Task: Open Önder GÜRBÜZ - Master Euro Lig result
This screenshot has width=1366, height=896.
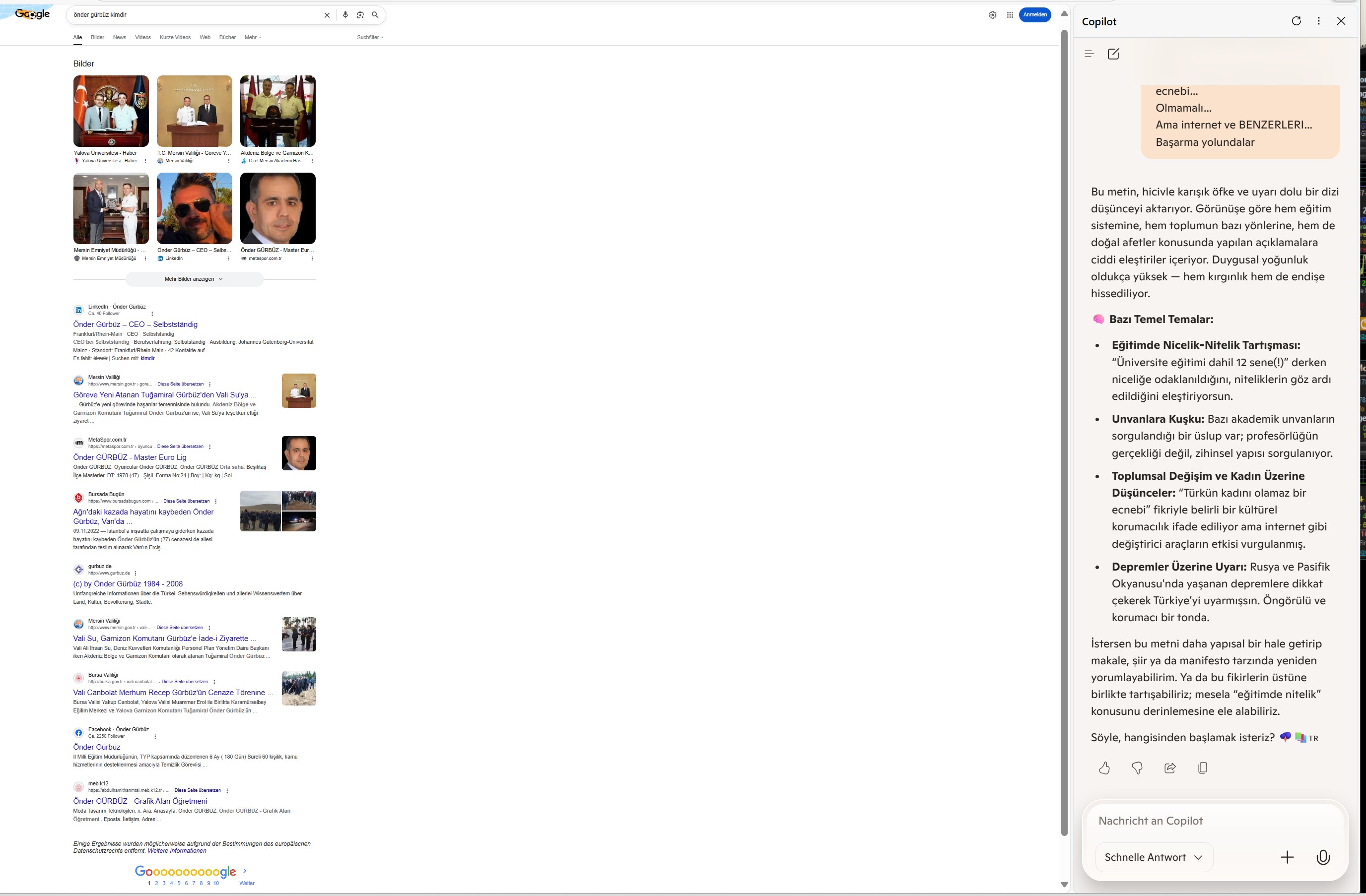Action: point(130,458)
